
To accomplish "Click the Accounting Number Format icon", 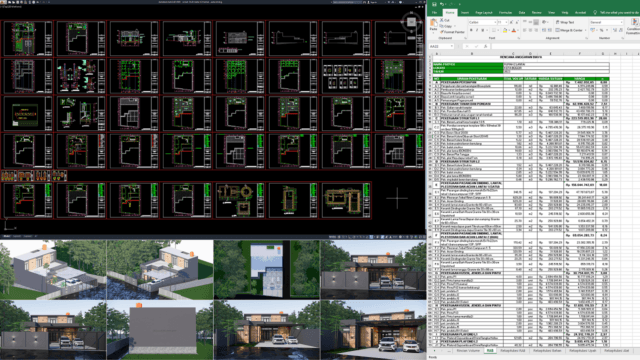I will pyautogui.click(x=592, y=30).
